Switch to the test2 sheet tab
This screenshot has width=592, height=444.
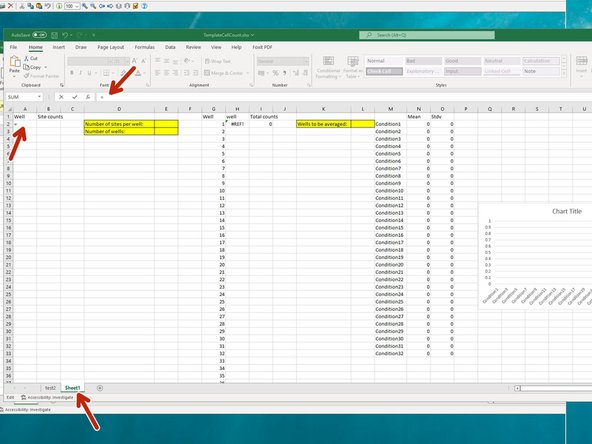(x=50, y=388)
